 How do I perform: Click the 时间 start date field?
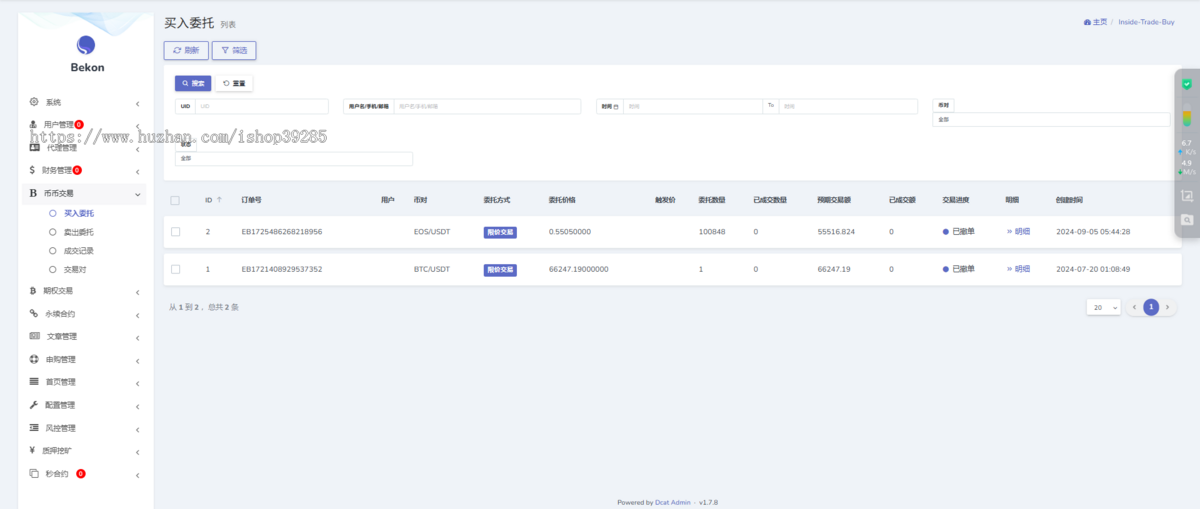[x=692, y=106]
